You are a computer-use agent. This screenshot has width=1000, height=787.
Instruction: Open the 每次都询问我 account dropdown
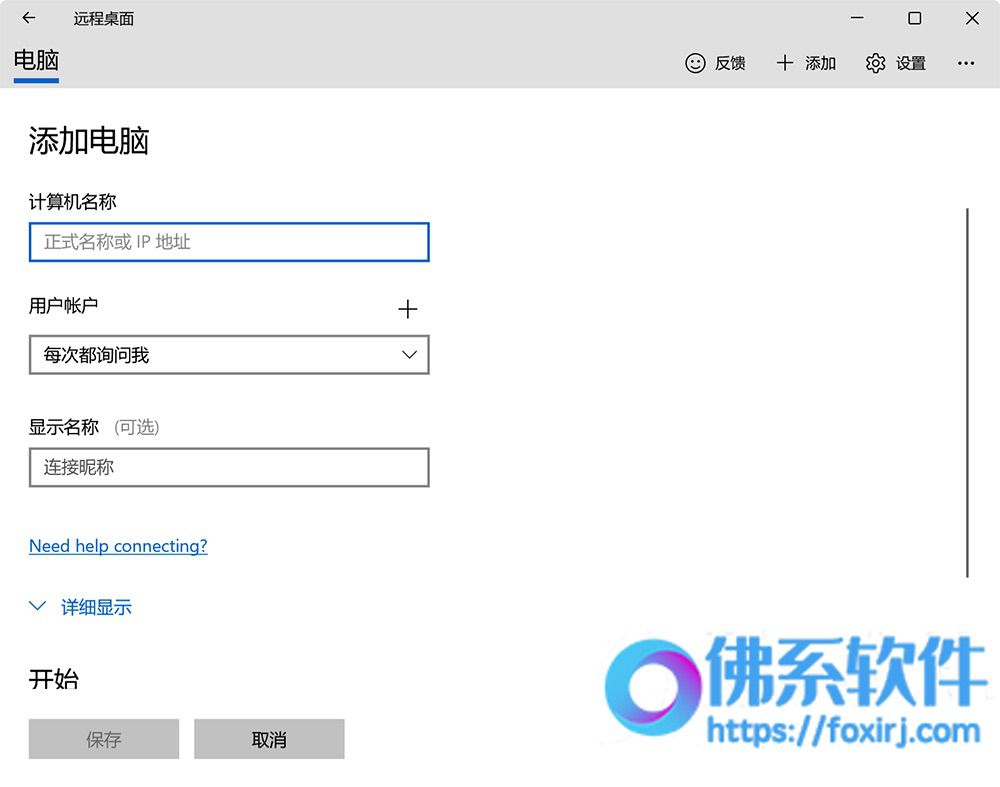(x=229, y=355)
